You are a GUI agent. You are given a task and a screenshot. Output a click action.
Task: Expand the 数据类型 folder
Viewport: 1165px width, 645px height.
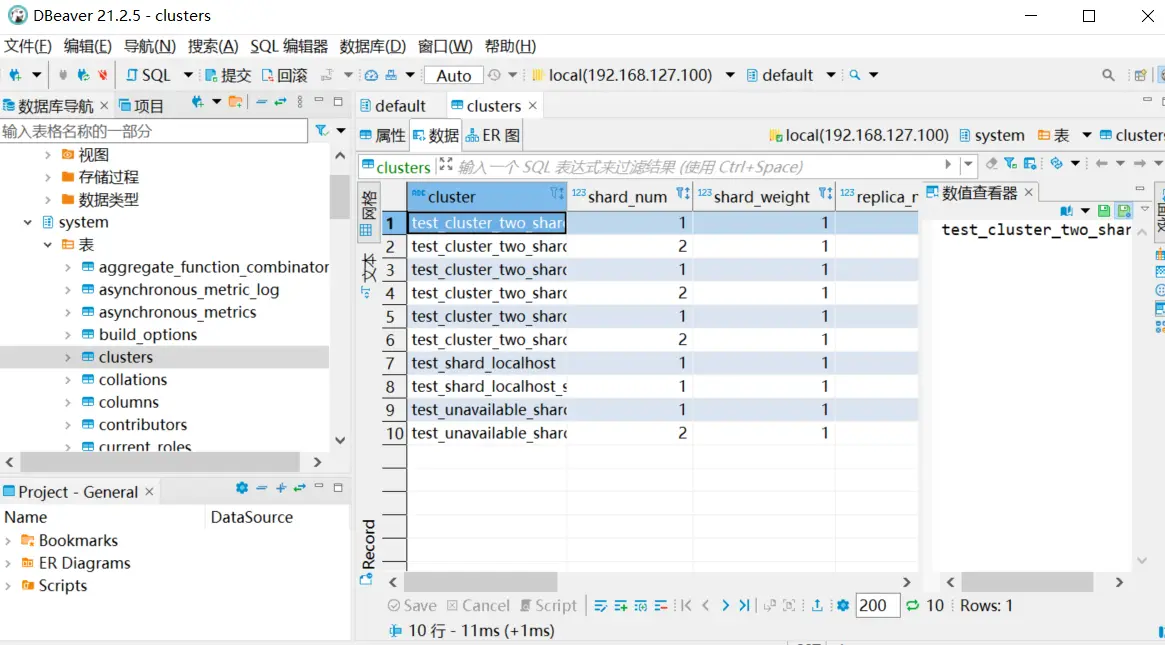point(48,200)
